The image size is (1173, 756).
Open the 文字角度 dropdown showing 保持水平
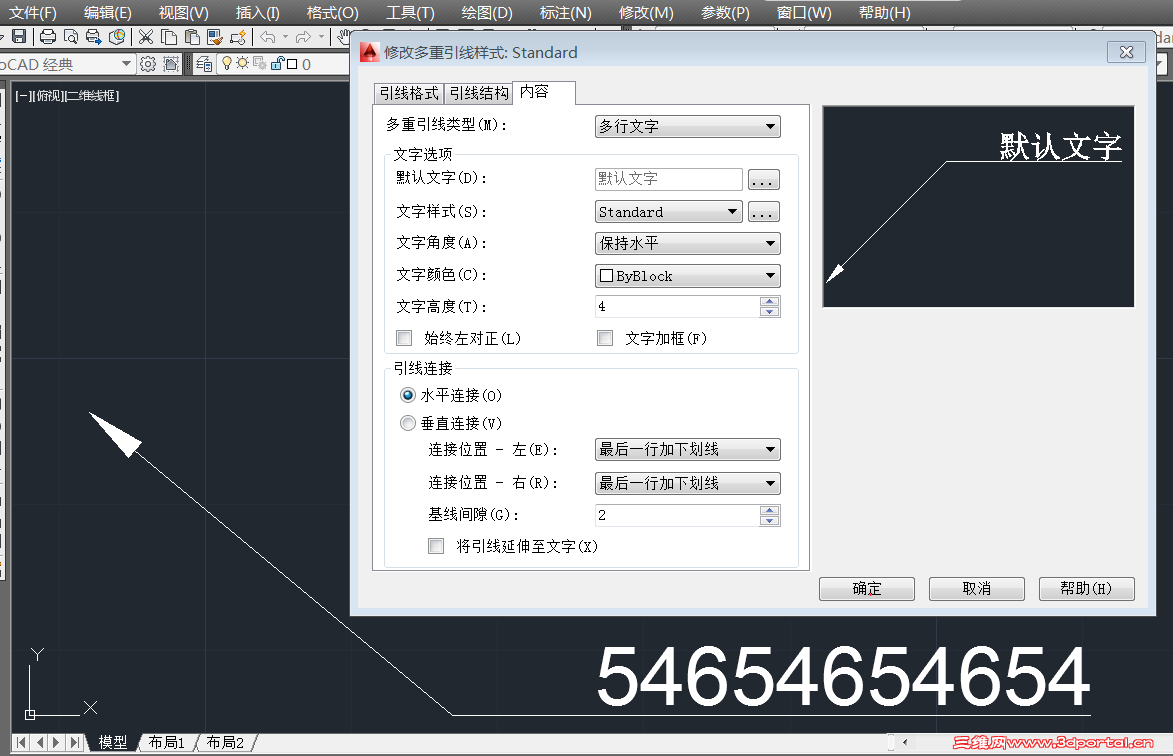[x=687, y=244]
